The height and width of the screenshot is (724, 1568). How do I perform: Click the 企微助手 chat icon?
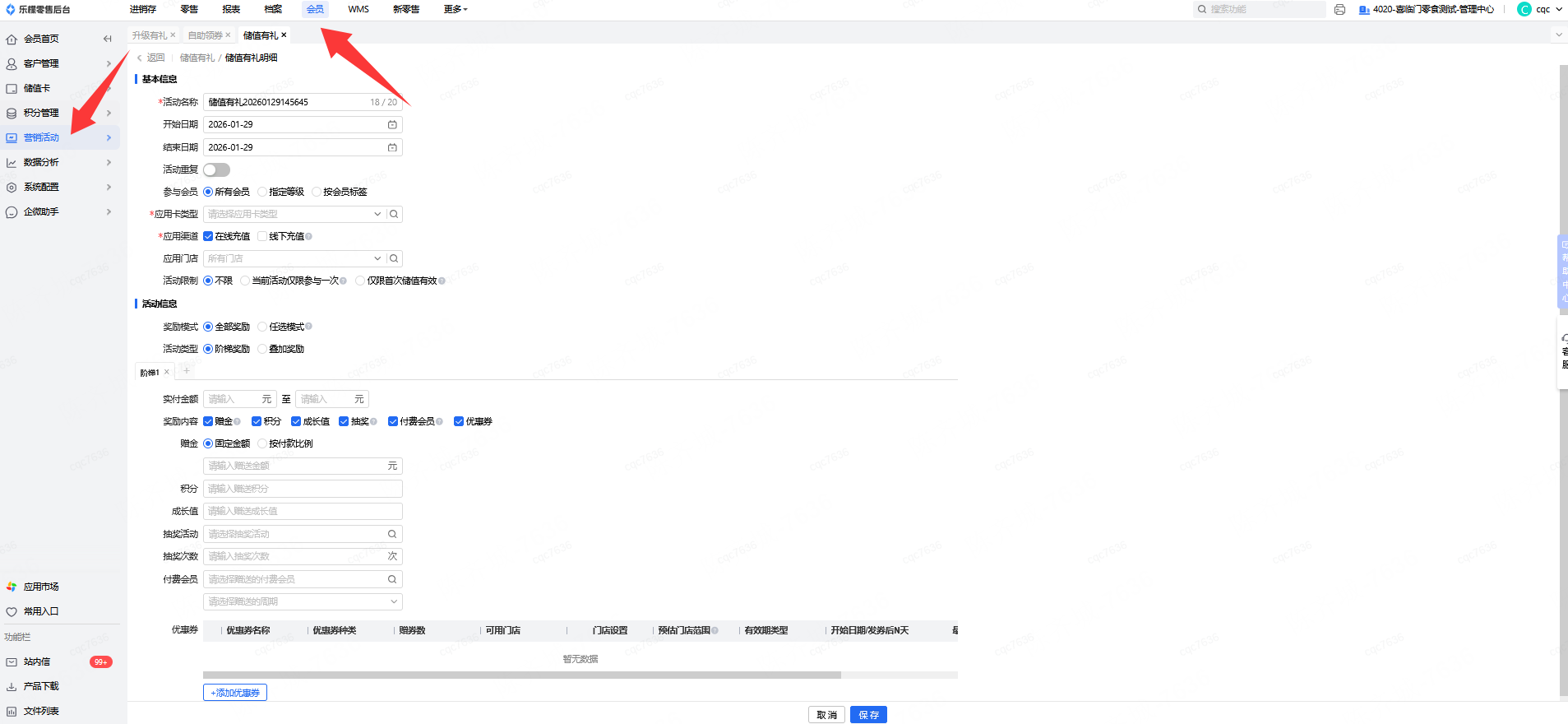point(12,211)
